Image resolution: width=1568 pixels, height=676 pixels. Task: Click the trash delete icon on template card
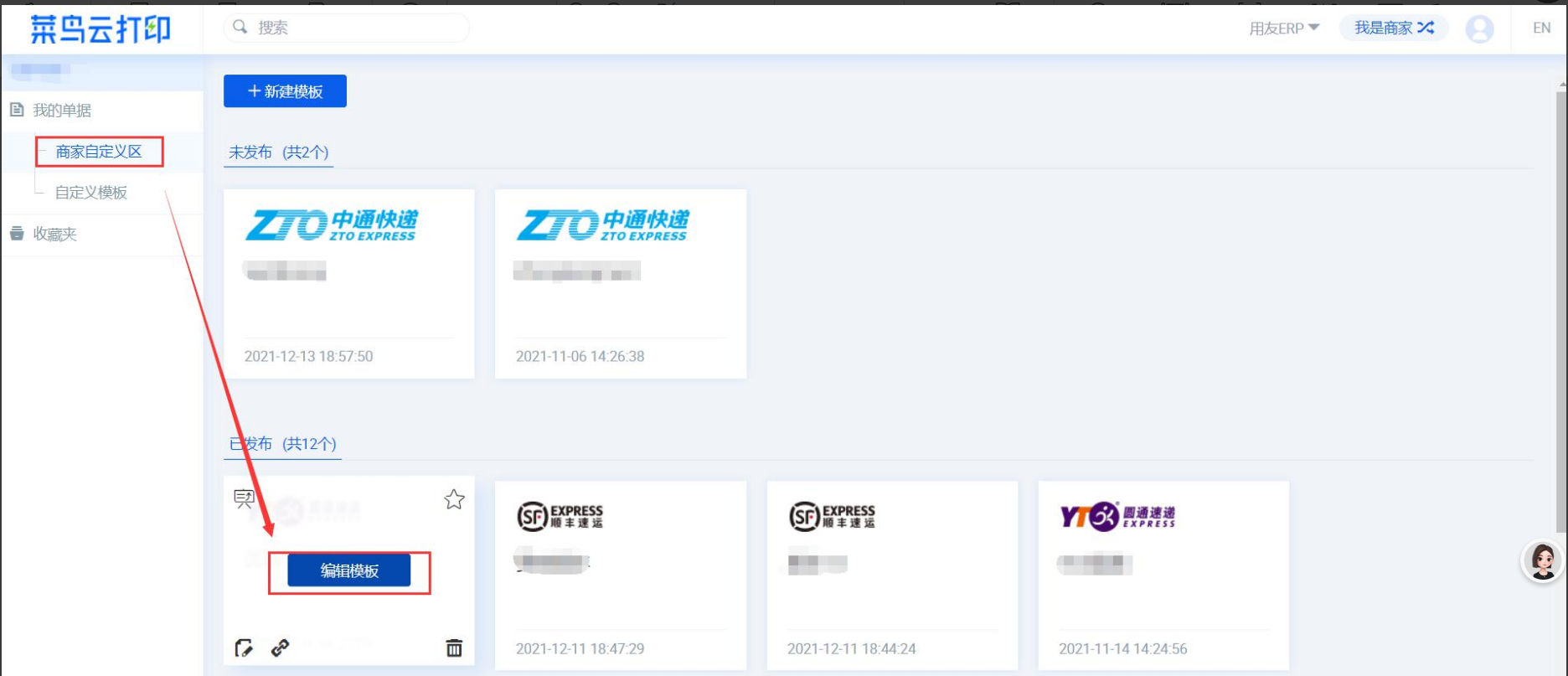[x=454, y=648]
